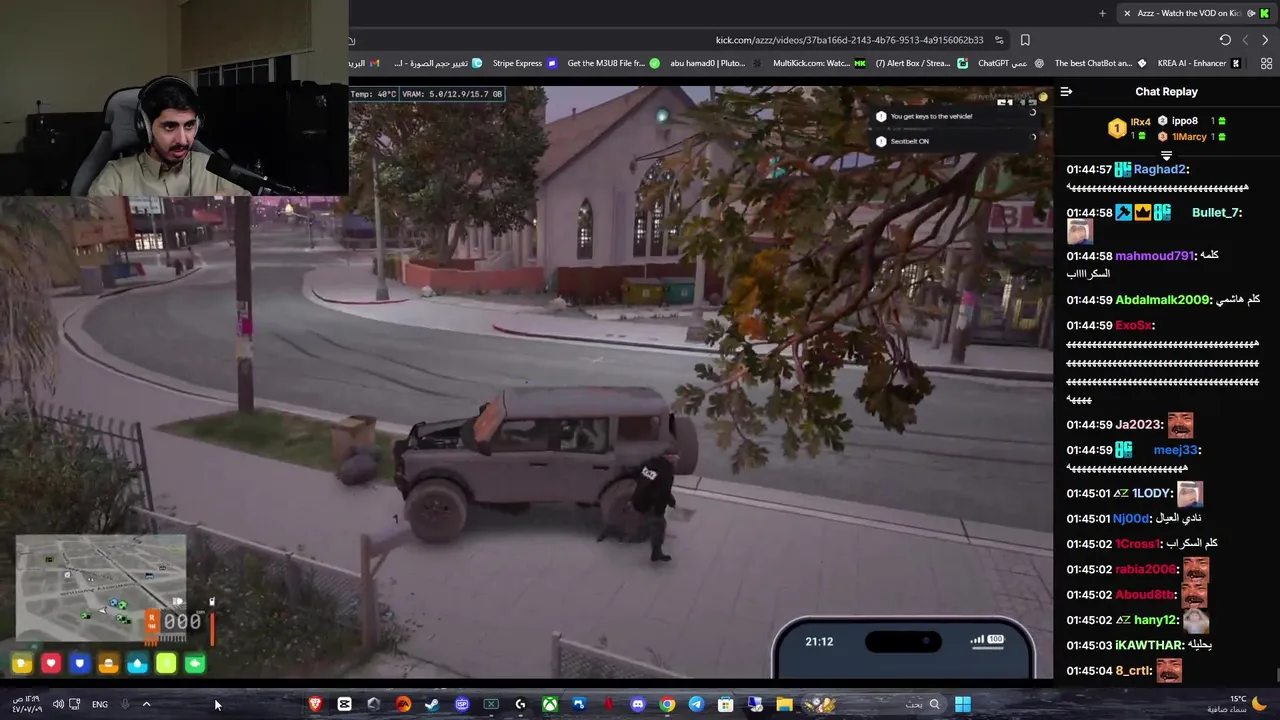Click the emote image under Bullet_7's message
Viewport: 1280px width, 720px height.
pyautogui.click(x=1079, y=233)
